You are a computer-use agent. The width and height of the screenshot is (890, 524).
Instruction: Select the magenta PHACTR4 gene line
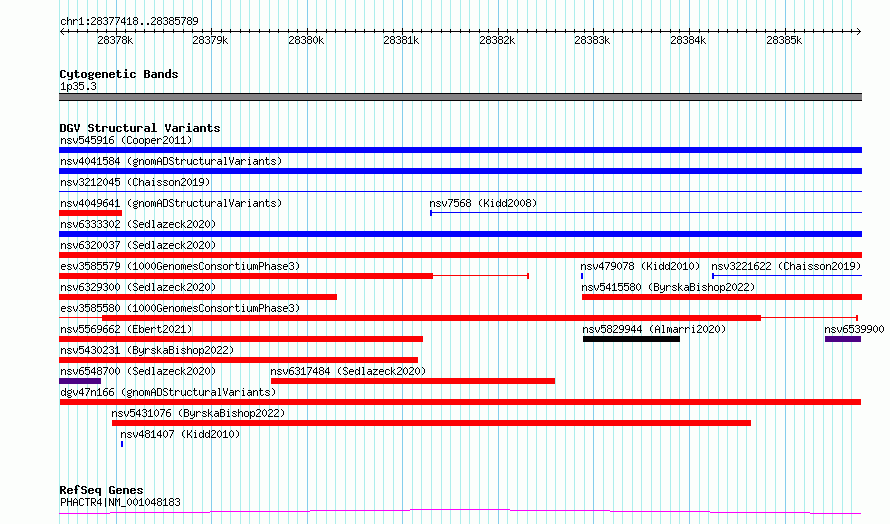click(x=460, y=512)
